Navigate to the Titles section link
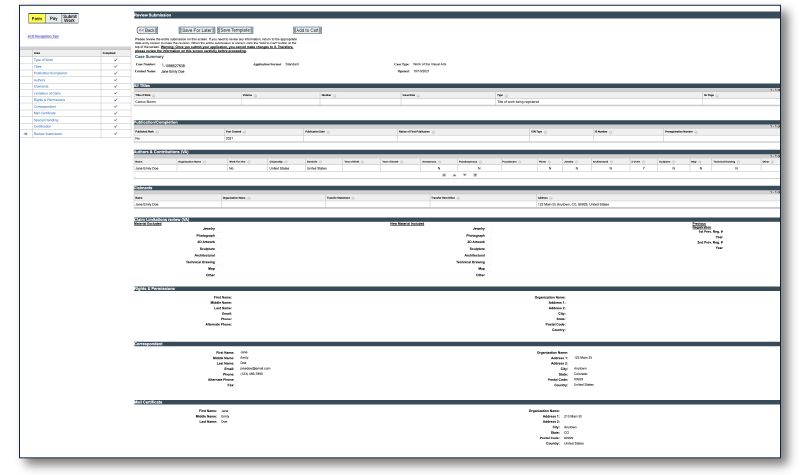 pyautogui.click(x=38, y=68)
